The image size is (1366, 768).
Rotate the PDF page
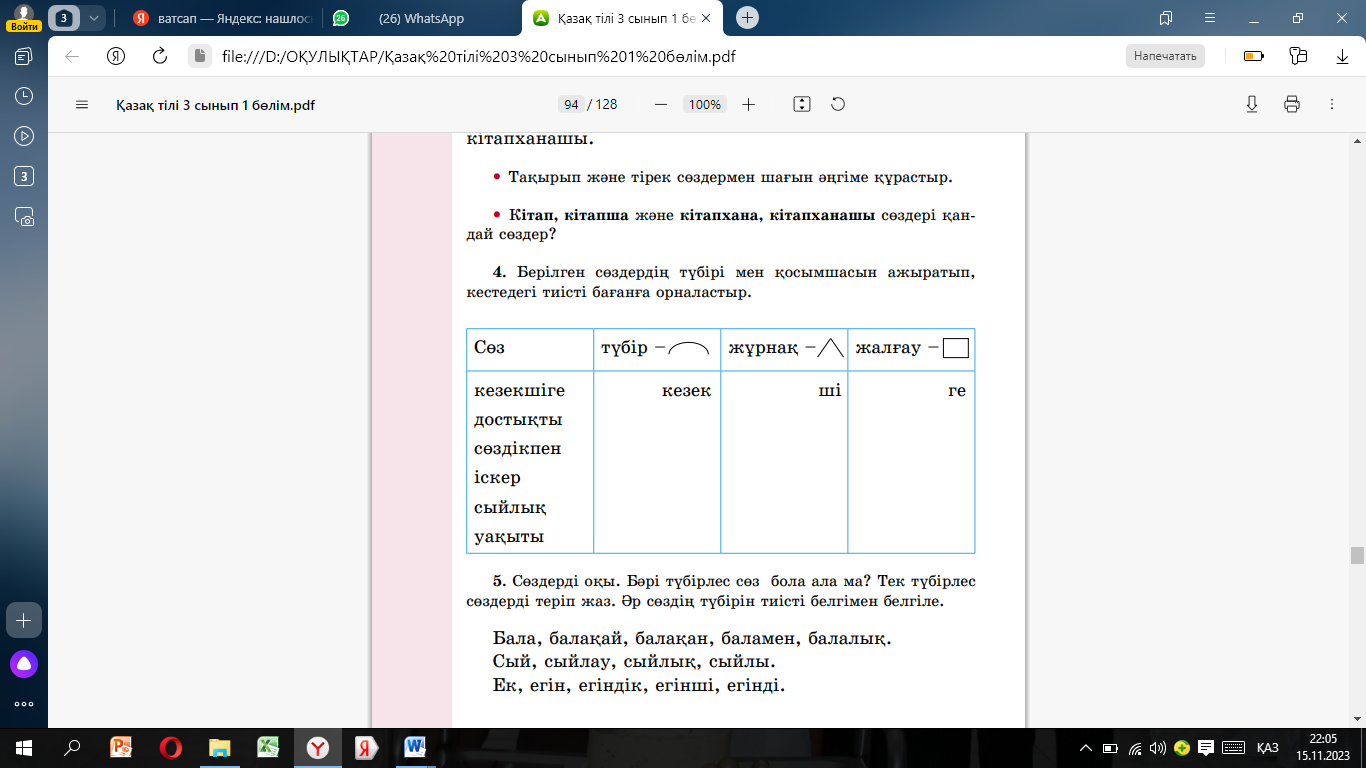click(838, 104)
